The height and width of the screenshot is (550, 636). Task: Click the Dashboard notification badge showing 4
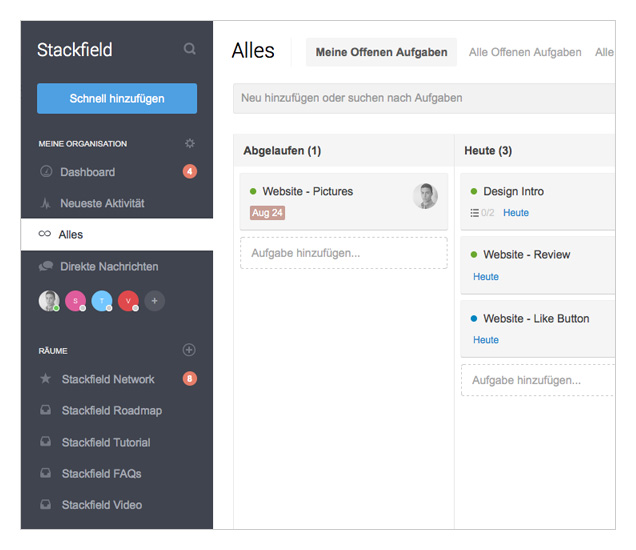click(189, 172)
